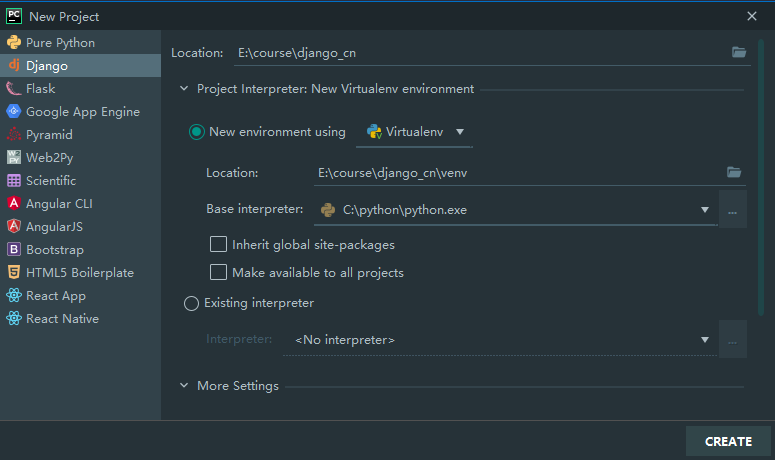This screenshot has width=775, height=460.
Task: Collapse Project Interpreter section chevron
Action: click(184, 88)
